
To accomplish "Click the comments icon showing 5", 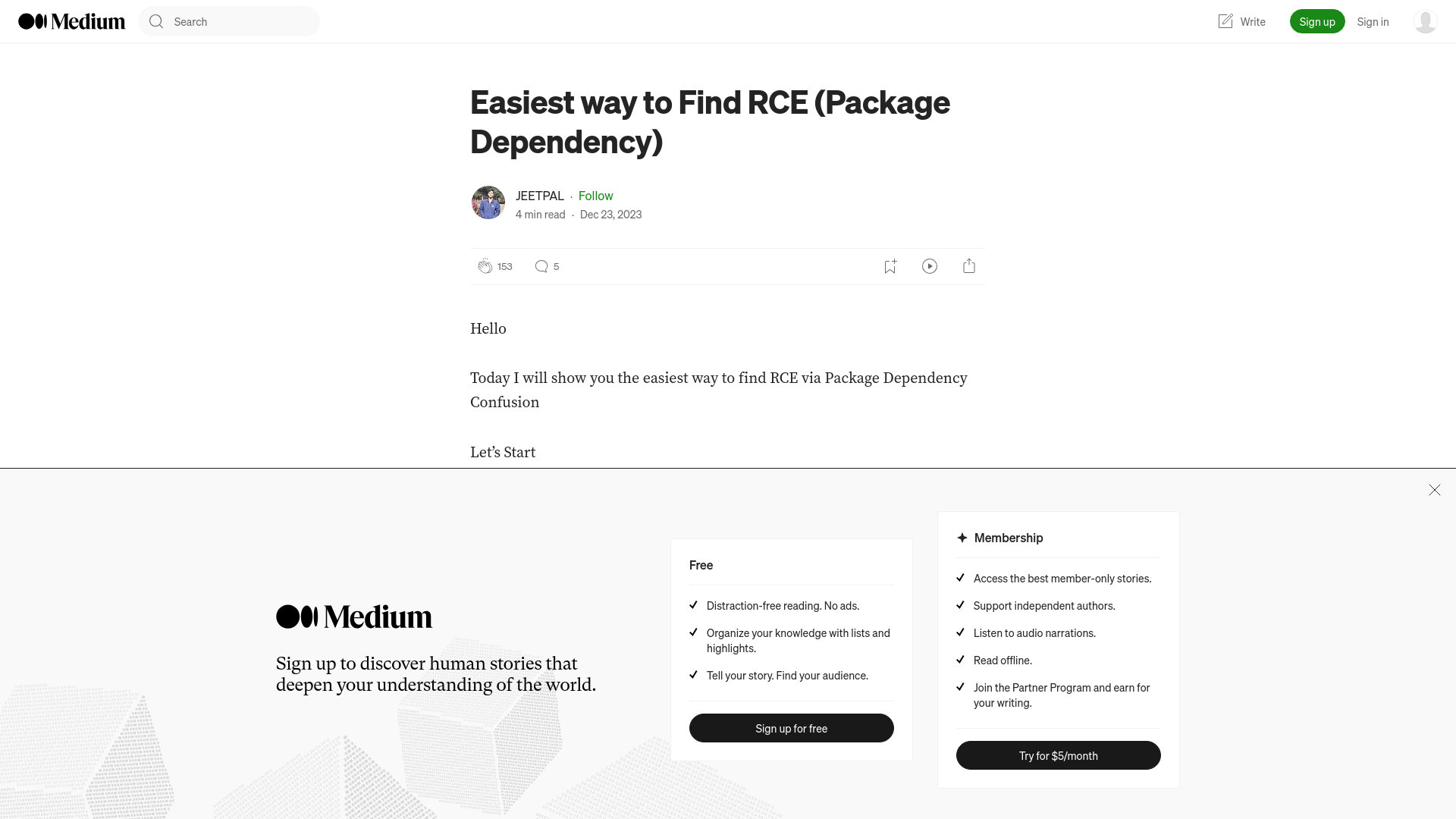I will (x=541, y=266).
